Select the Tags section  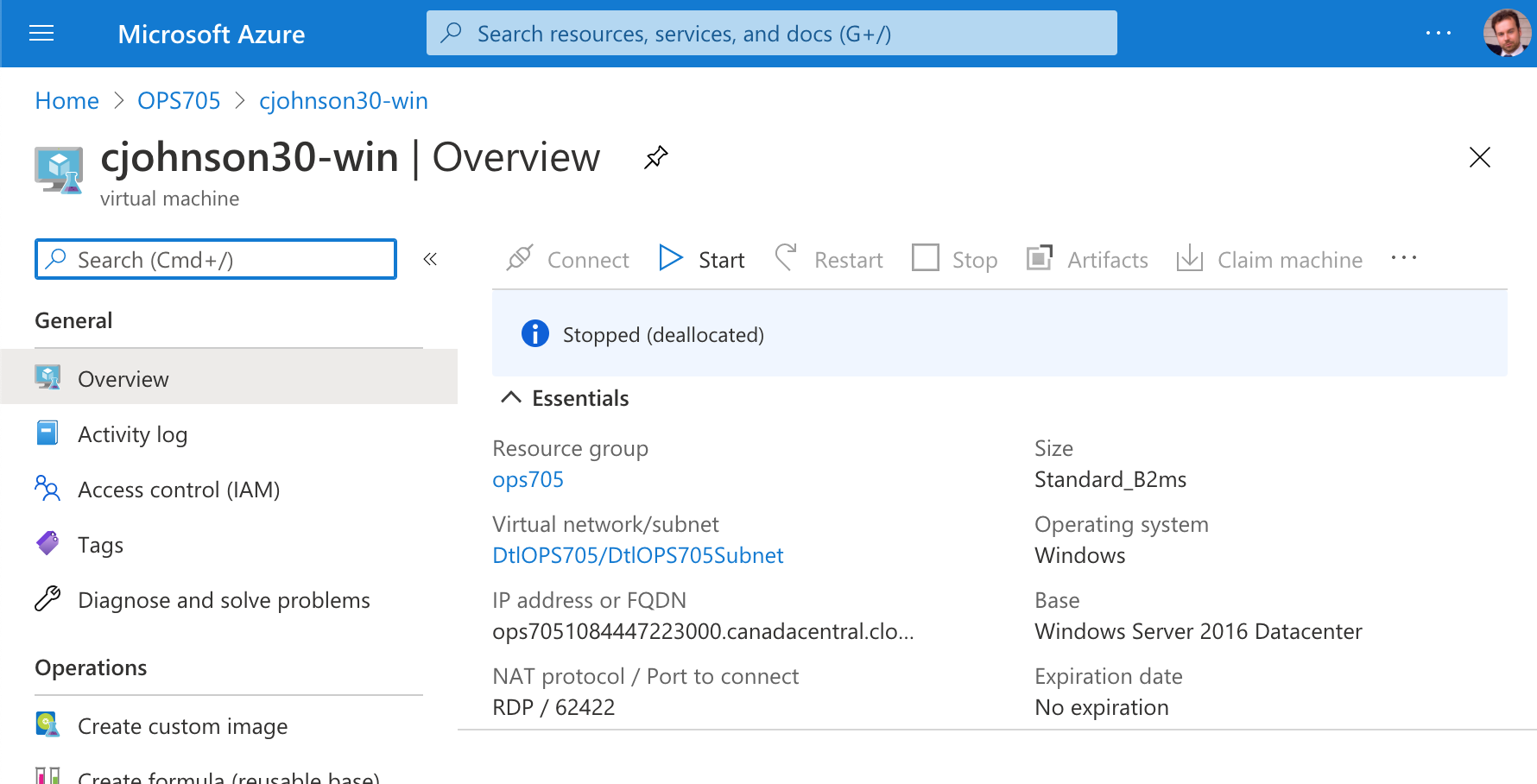point(101,545)
